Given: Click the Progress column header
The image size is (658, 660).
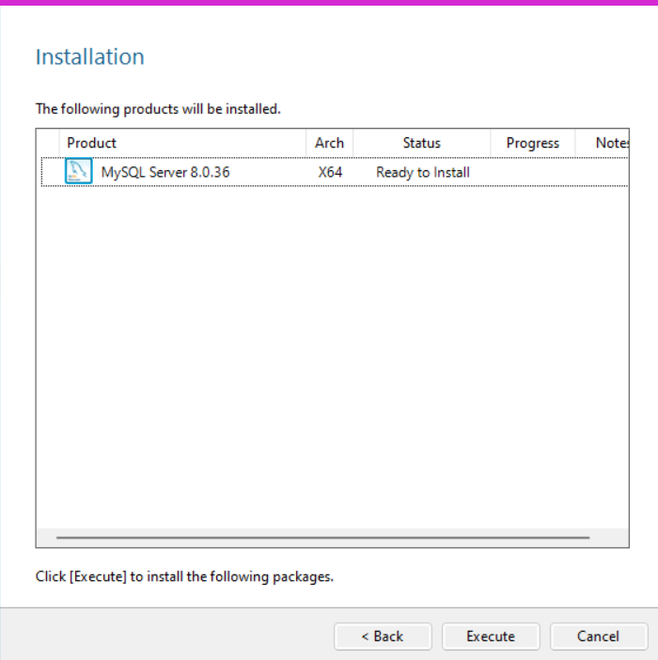Looking at the screenshot, I should pos(533,143).
